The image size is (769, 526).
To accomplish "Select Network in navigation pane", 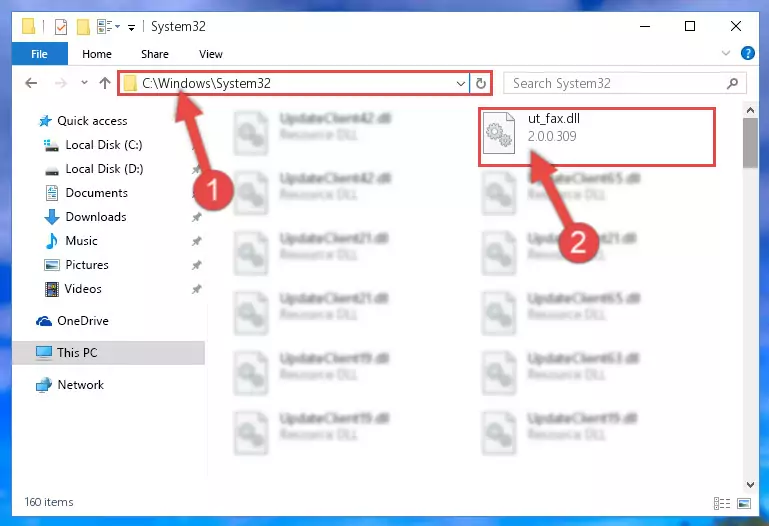I will (x=80, y=385).
